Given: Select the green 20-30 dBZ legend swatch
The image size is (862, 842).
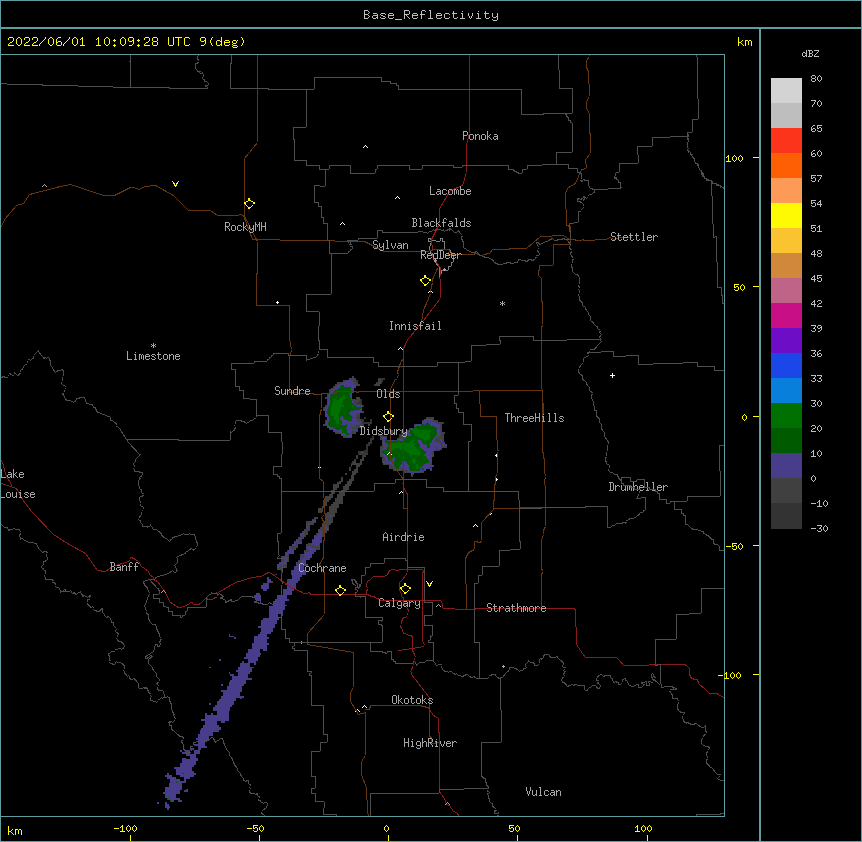Looking at the screenshot, I should point(786,416).
